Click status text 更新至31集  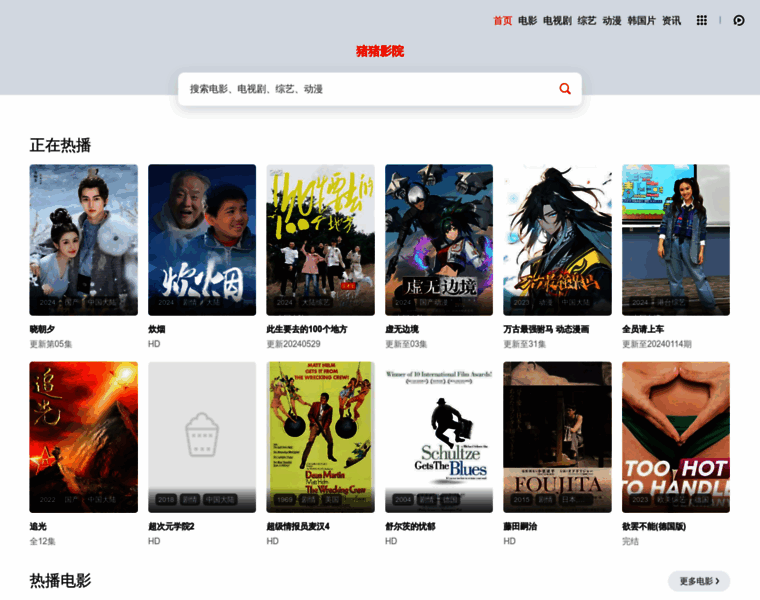coord(524,344)
